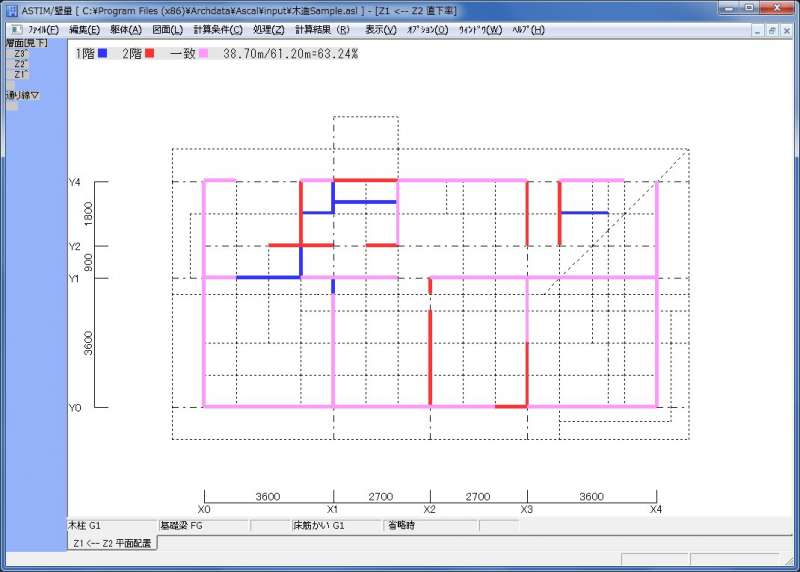Image resolution: width=800 pixels, height=572 pixels.
Task: Open the 躯体(A) menu
Action: (x=126, y=30)
